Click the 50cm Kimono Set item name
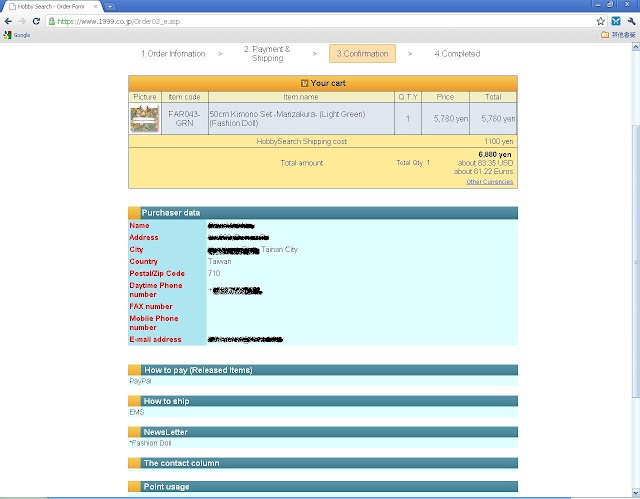 click(x=287, y=118)
